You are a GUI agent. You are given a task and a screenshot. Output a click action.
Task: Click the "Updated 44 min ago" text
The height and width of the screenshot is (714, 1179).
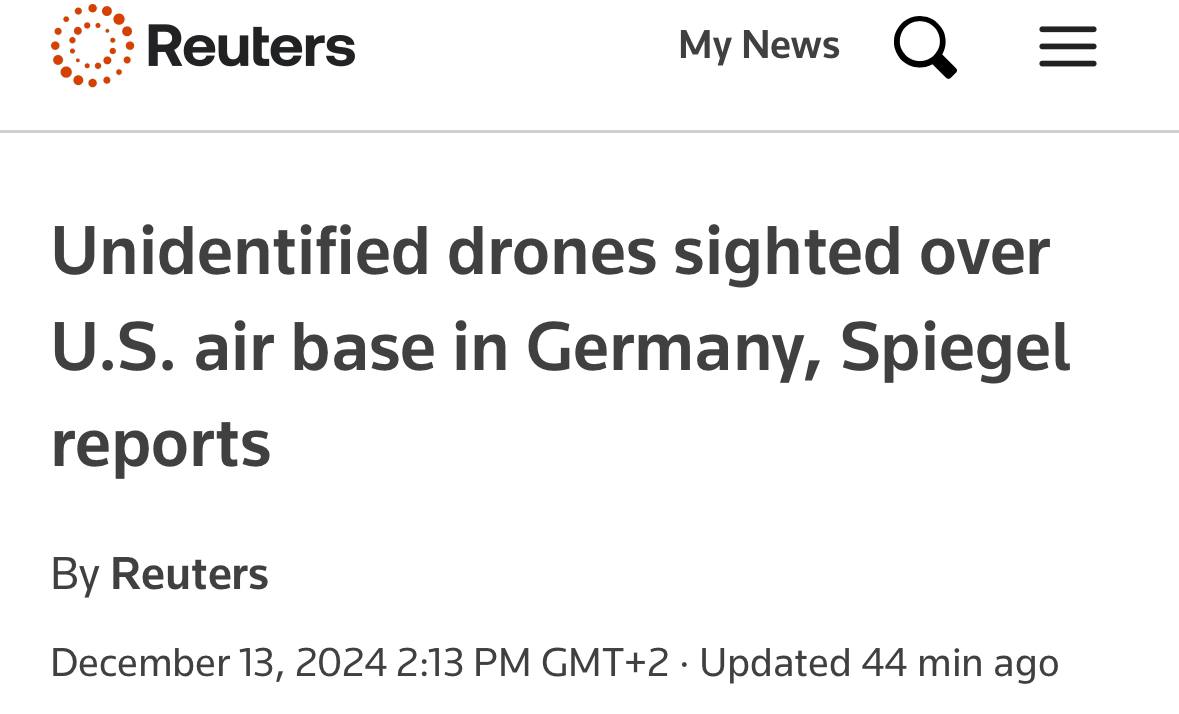[878, 663]
